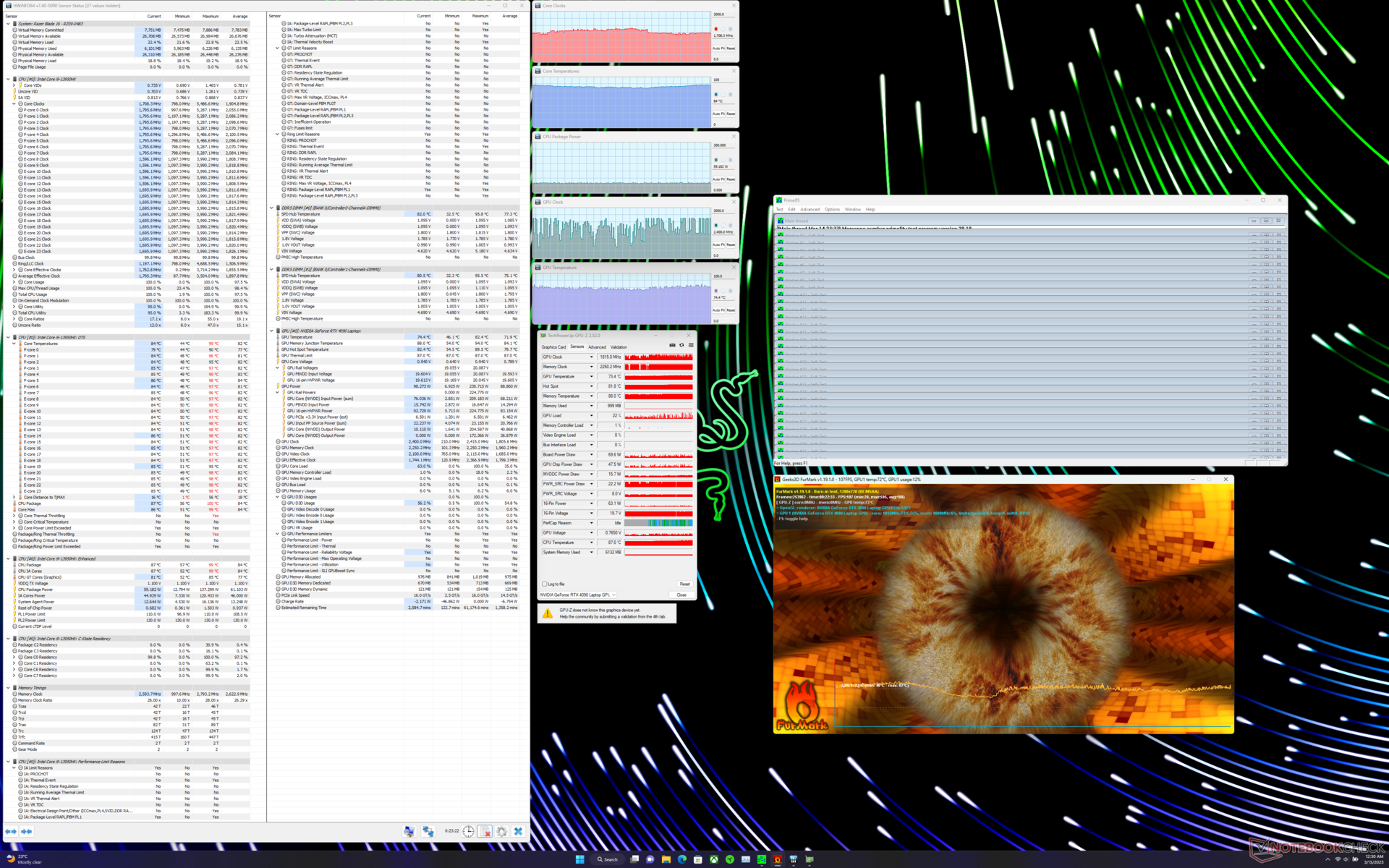Click the HWiNFO reset clock icon
1389x868 pixels.
point(468,831)
